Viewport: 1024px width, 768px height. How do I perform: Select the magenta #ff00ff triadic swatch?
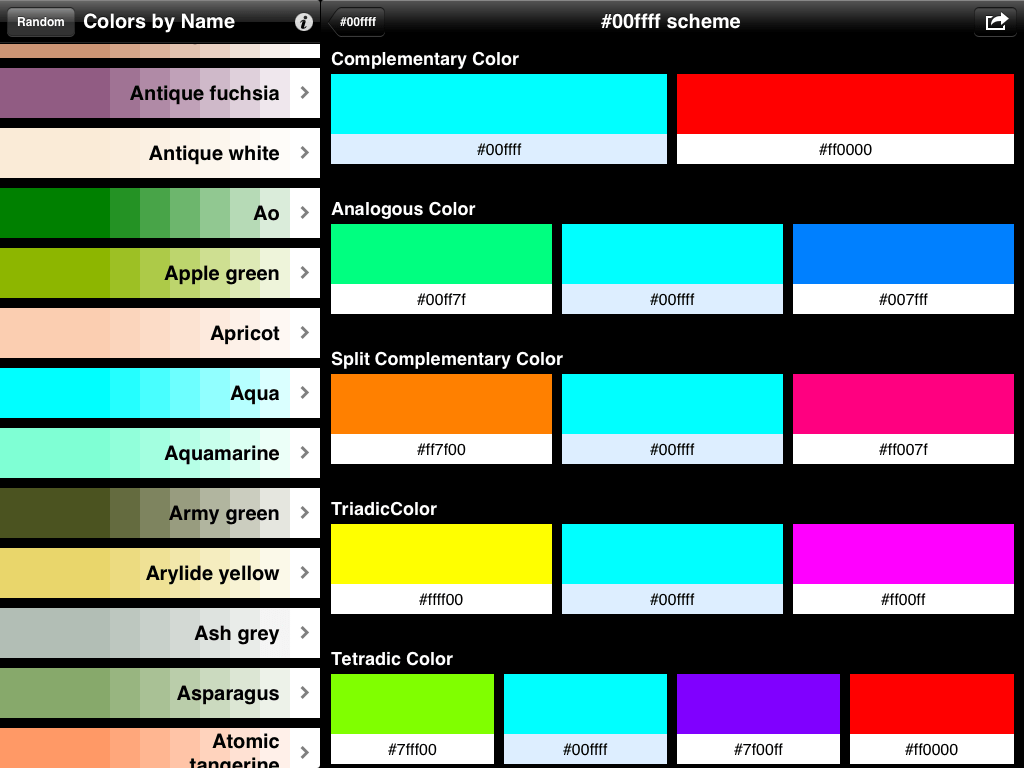pos(902,552)
